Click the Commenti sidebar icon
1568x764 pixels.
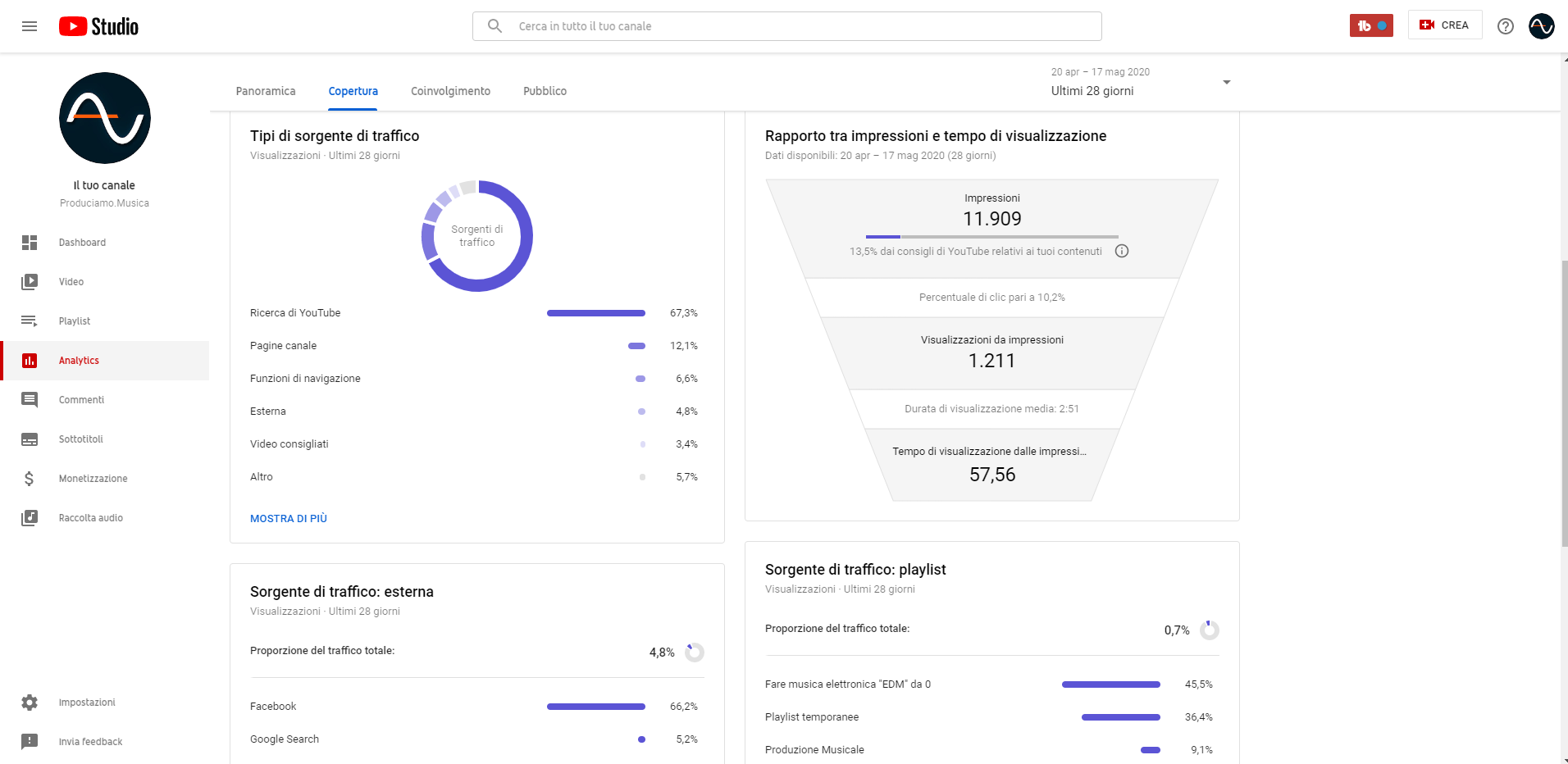pyautogui.click(x=30, y=400)
